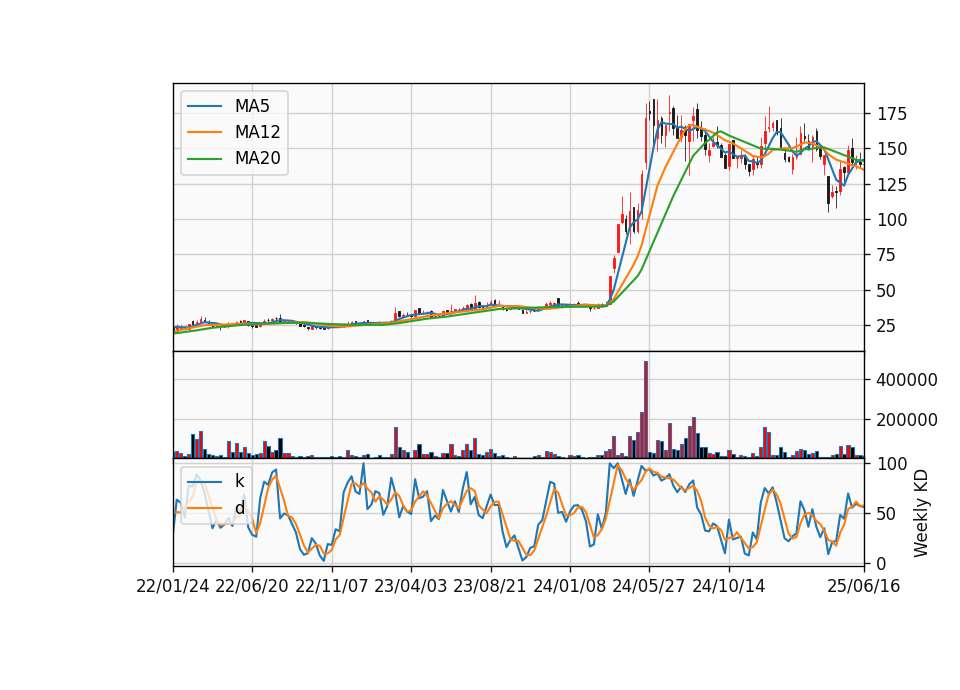Click the MA20 legend label

click(x=257, y=158)
